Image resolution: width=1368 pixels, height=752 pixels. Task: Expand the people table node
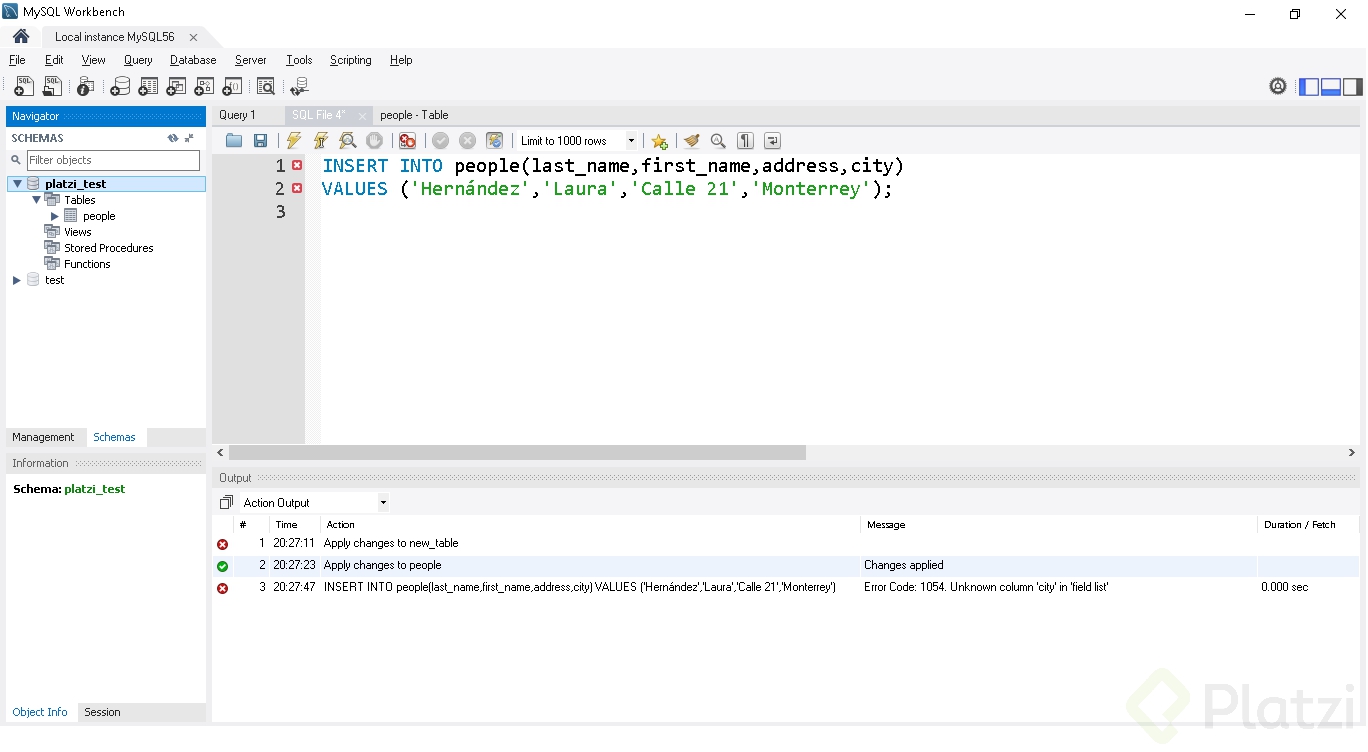[x=55, y=216]
